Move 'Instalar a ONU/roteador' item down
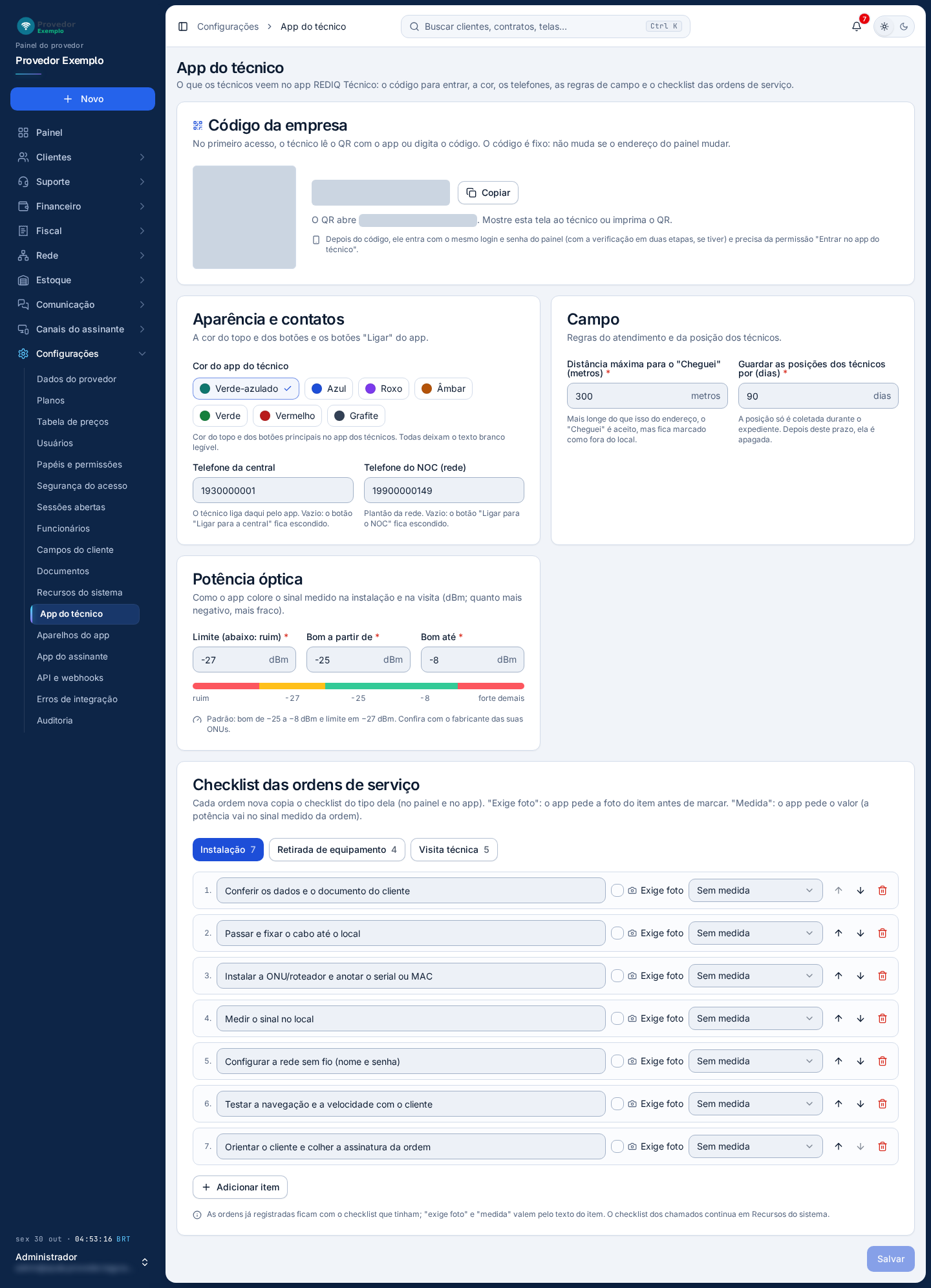Viewport: 931px width, 1288px height. (x=861, y=976)
